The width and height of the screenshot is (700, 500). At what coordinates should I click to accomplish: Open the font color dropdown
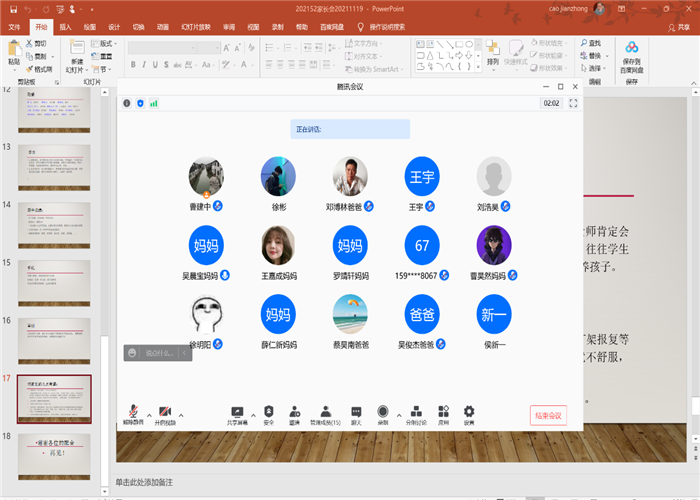(253, 65)
